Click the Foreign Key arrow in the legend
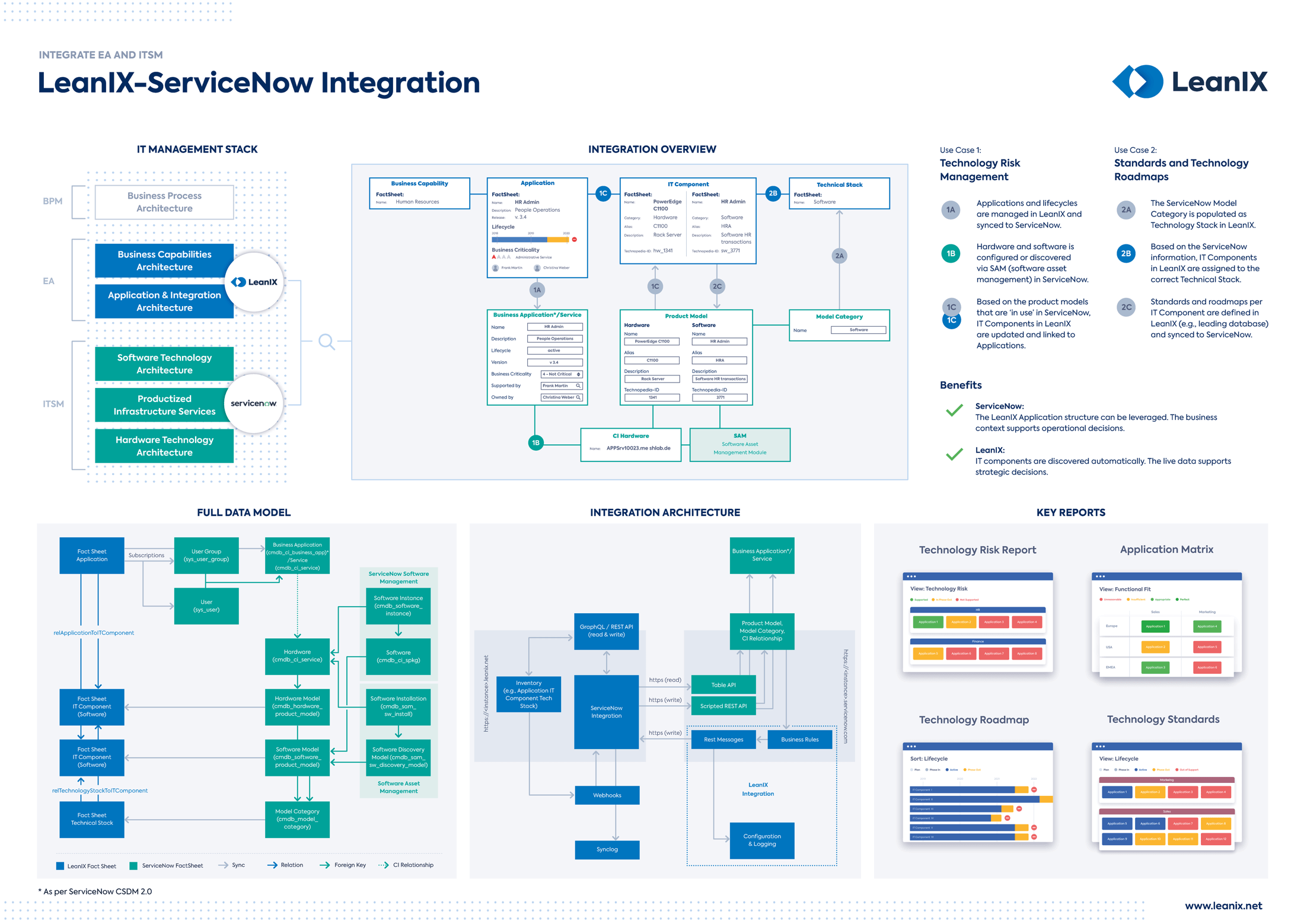1307x924 pixels. coord(325,865)
